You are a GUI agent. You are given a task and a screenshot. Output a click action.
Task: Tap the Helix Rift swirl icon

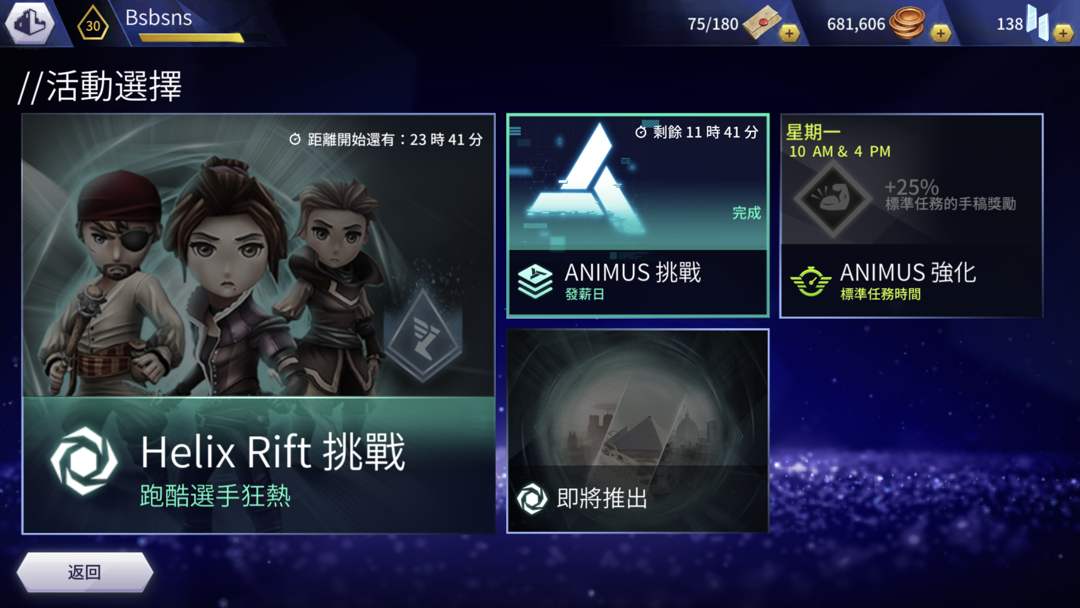pyautogui.click(x=84, y=461)
